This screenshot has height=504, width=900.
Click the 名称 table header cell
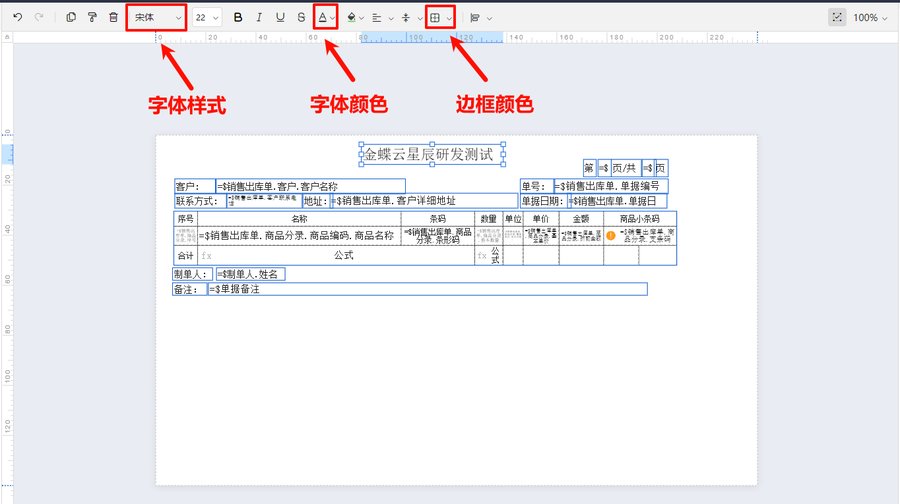299,219
